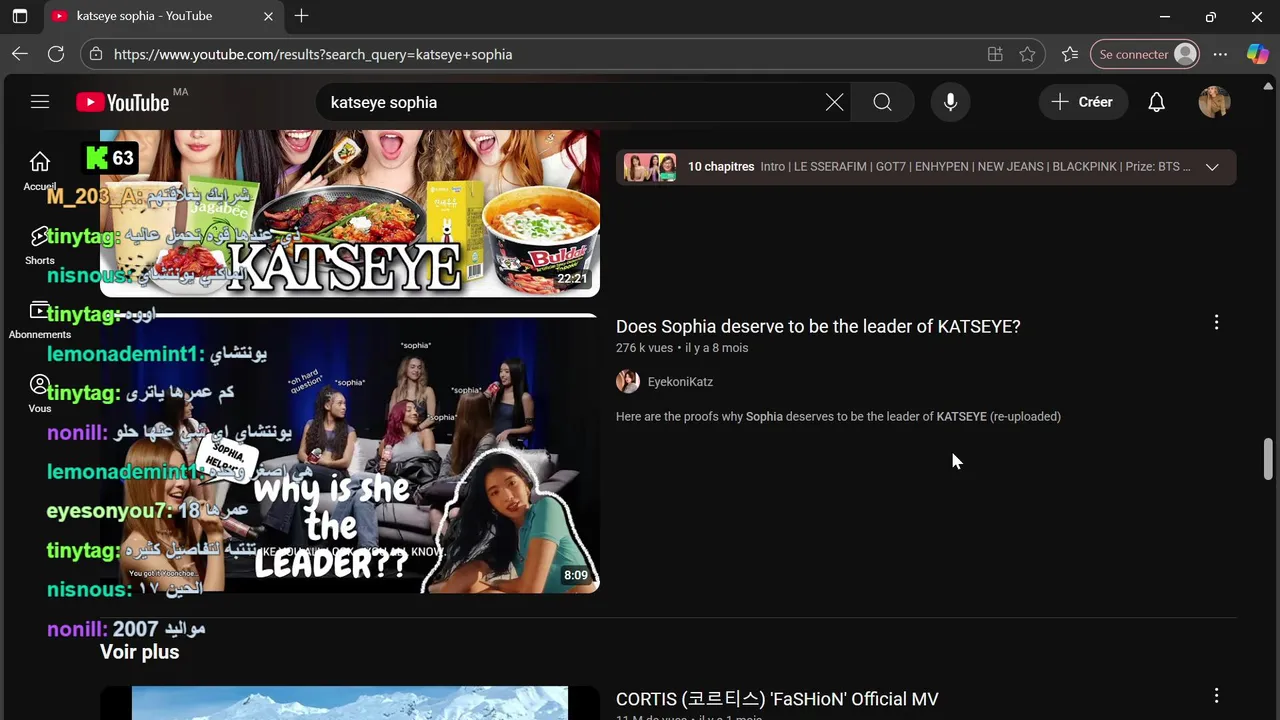This screenshot has height=720, width=1280.
Task: Open the app-available icon in address bar
Action: click(995, 54)
